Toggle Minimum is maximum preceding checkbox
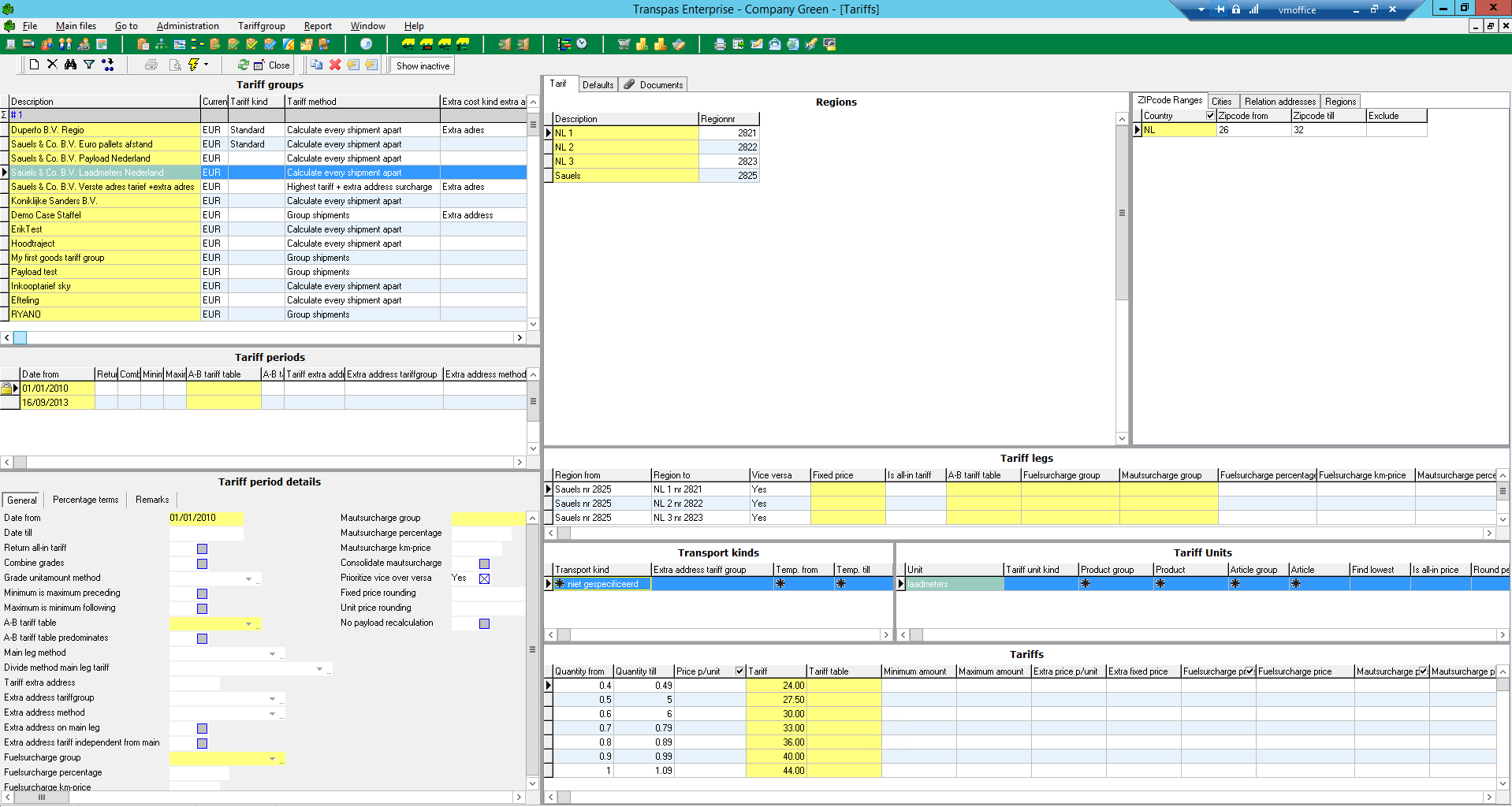 click(x=202, y=593)
